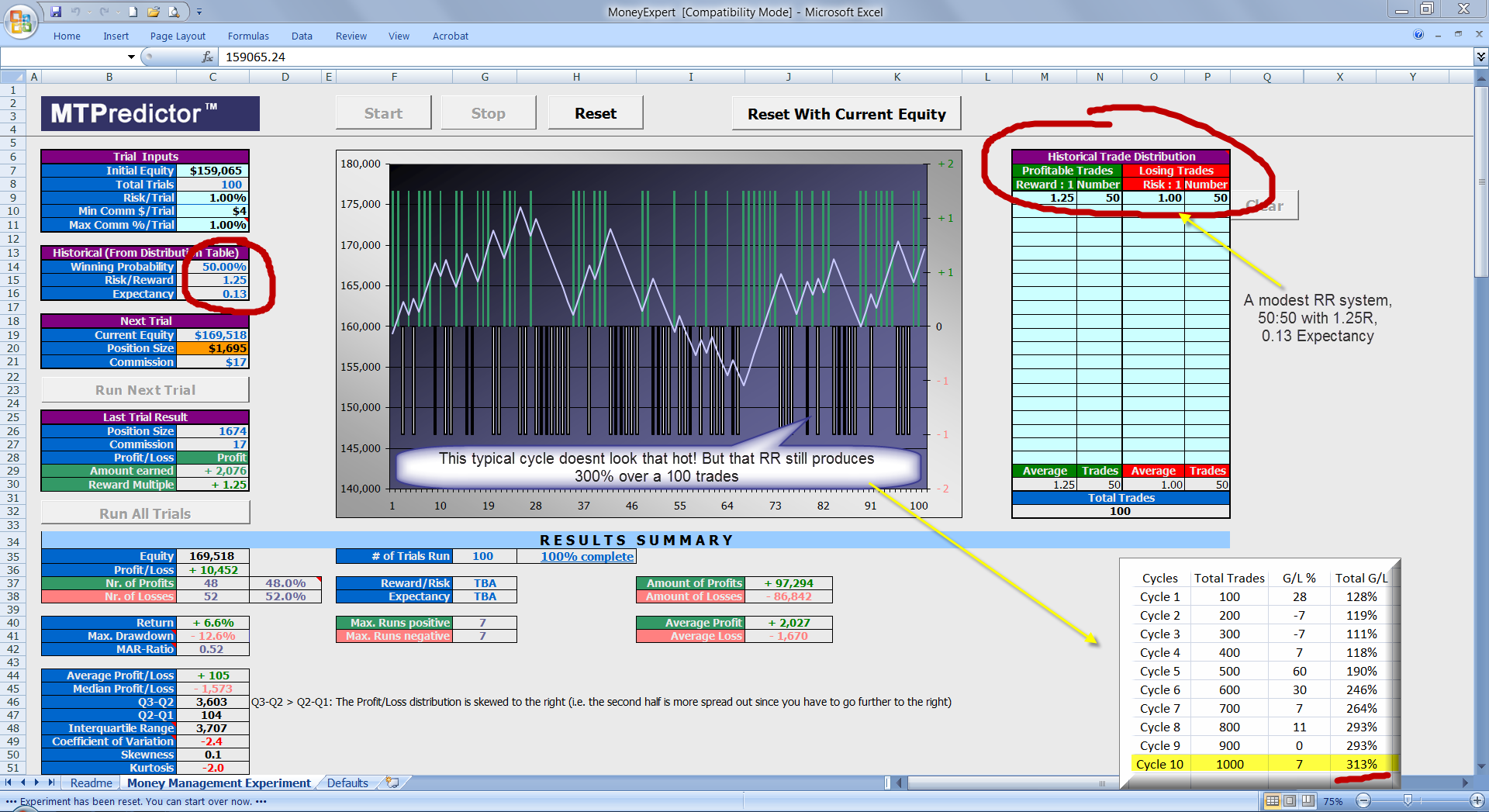Open a file using folder icon
Image resolution: width=1489 pixels, height=812 pixels.
coord(154,12)
